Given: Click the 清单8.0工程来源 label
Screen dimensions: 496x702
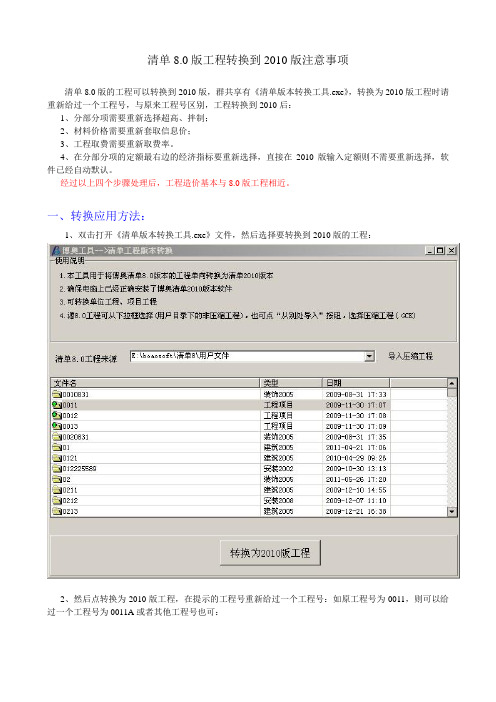Looking at the screenshot, I should tap(86, 359).
